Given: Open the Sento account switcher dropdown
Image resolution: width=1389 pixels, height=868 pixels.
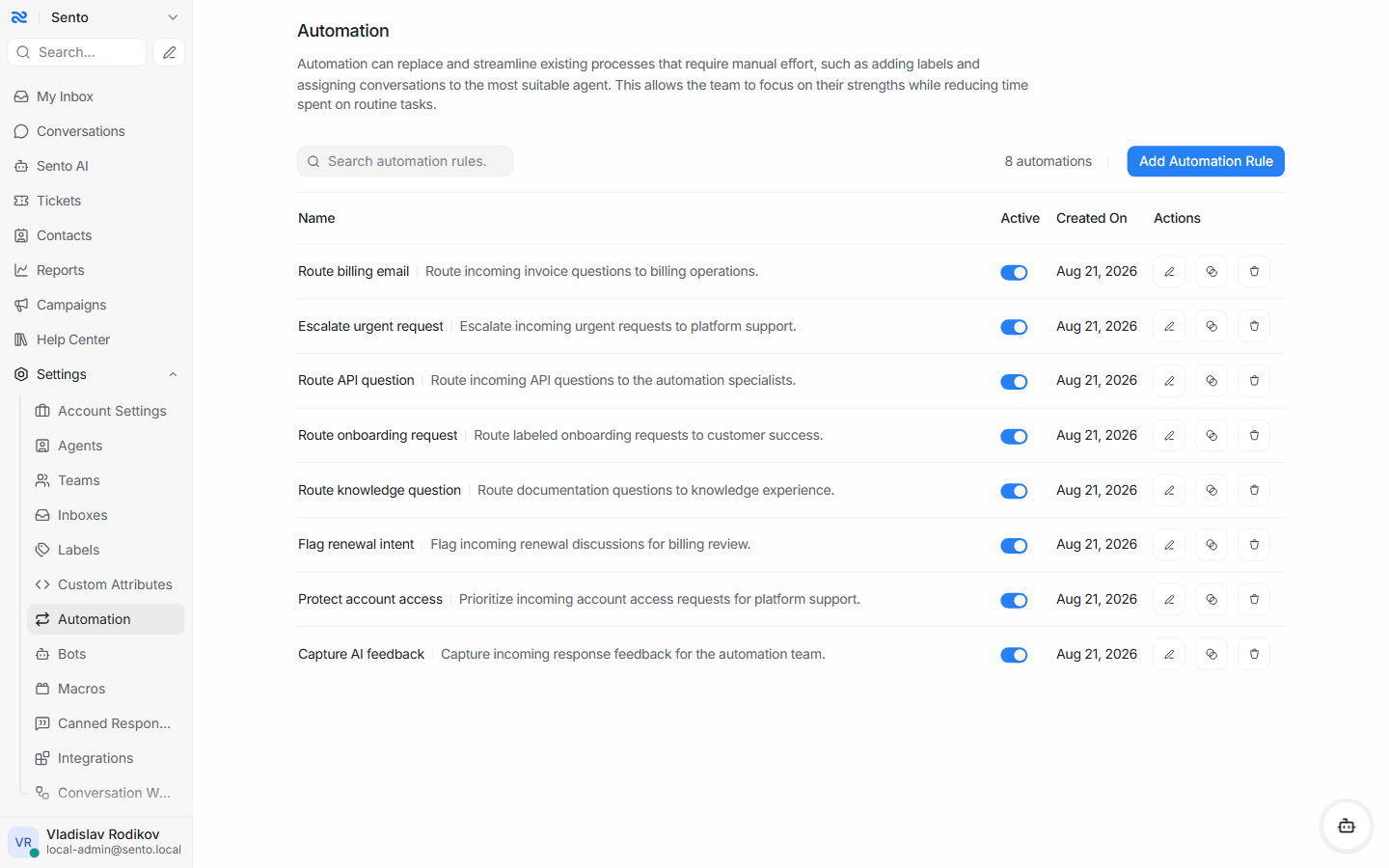Looking at the screenshot, I should (x=114, y=17).
